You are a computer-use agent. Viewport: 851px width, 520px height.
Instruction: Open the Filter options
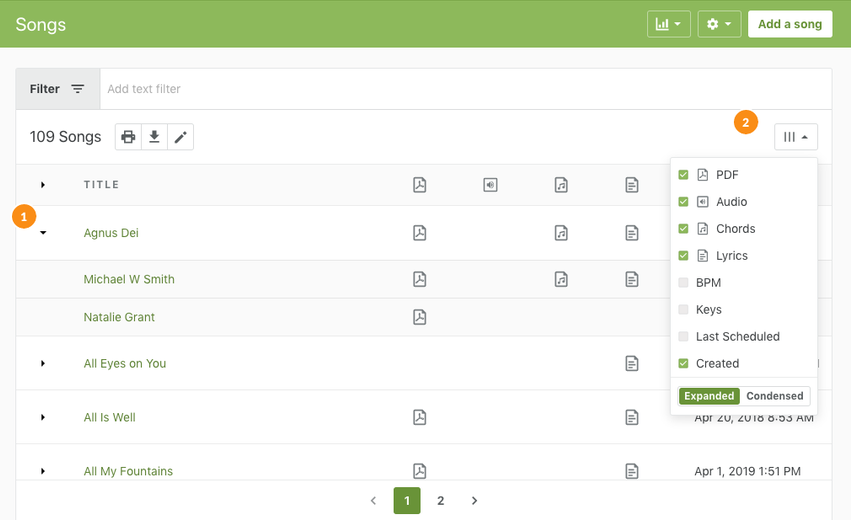(58, 88)
